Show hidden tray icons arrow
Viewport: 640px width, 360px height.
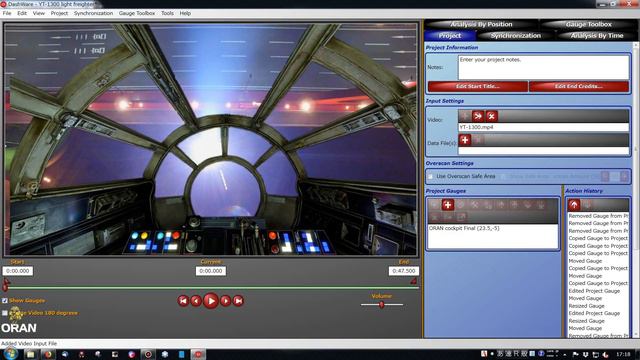(564, 354)
